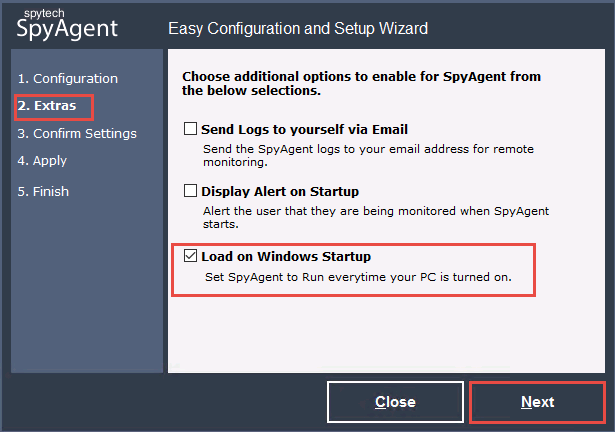Select step 1. Configuration in sidebar
615x432 pixels.
tap(67, 78)
